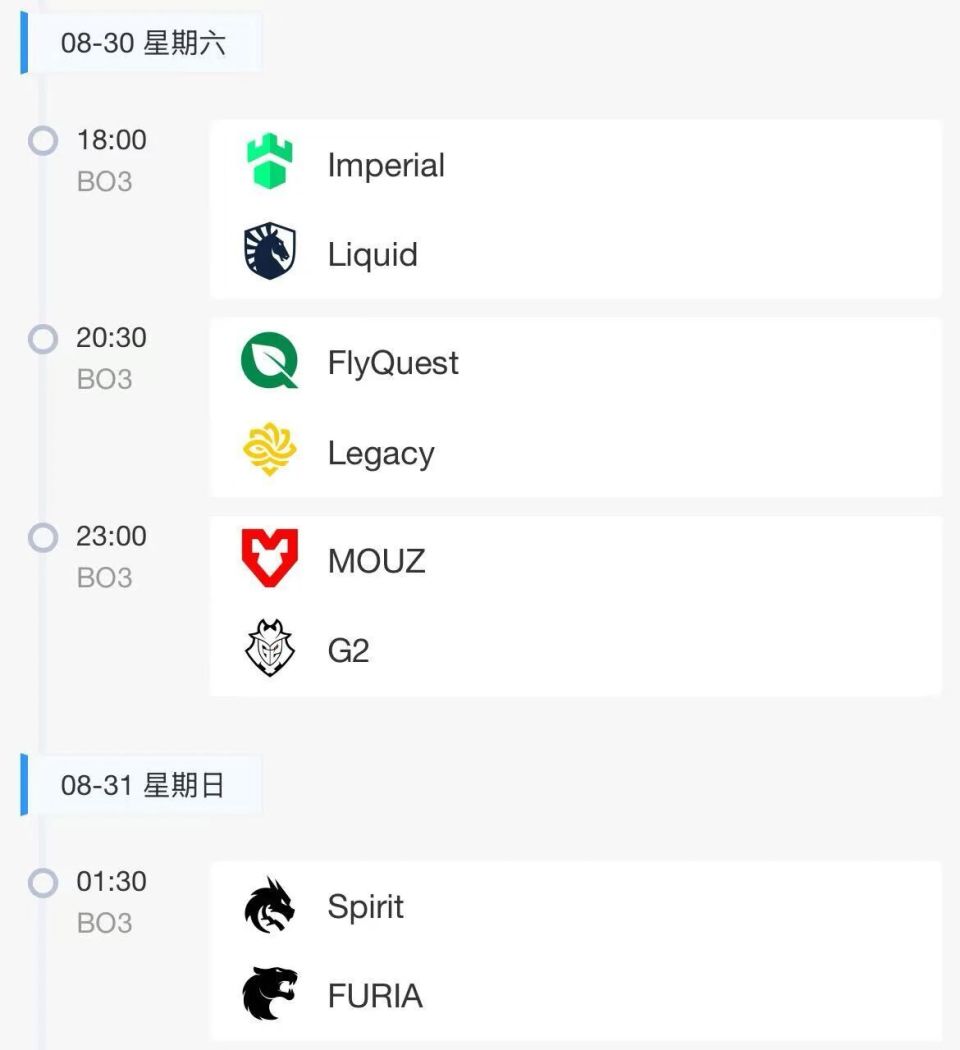Click the 18:00 timeline circle marker
This screenshot has width=960, height=1050.
tap(43, 141)
